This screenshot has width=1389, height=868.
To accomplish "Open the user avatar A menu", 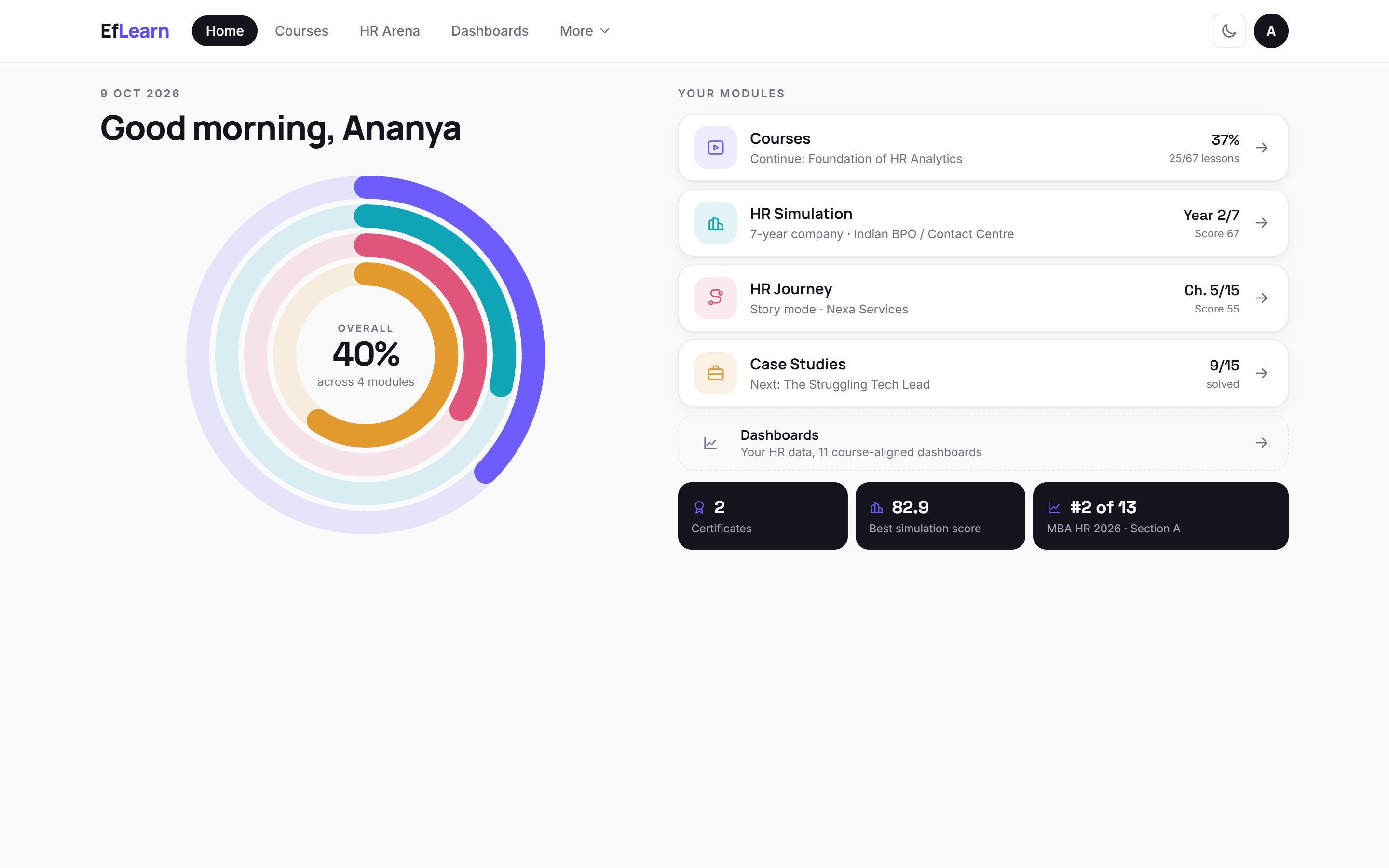I will pos(1271,31).
